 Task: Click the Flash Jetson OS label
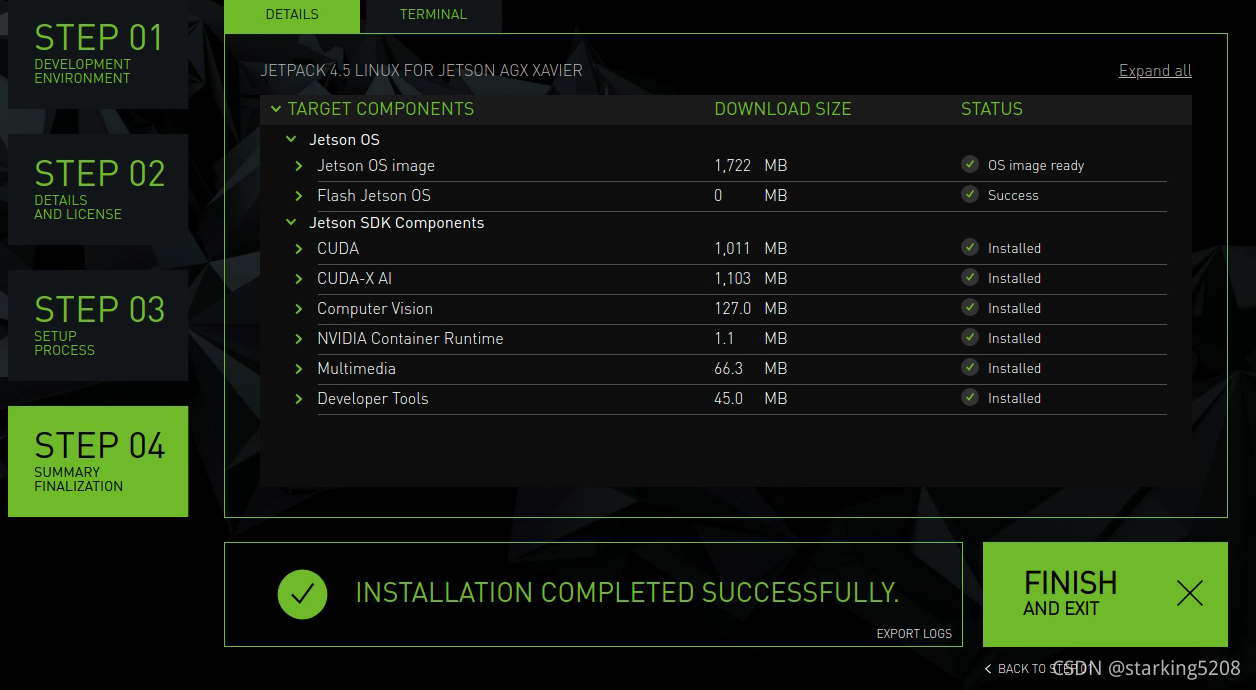[374, 196]
